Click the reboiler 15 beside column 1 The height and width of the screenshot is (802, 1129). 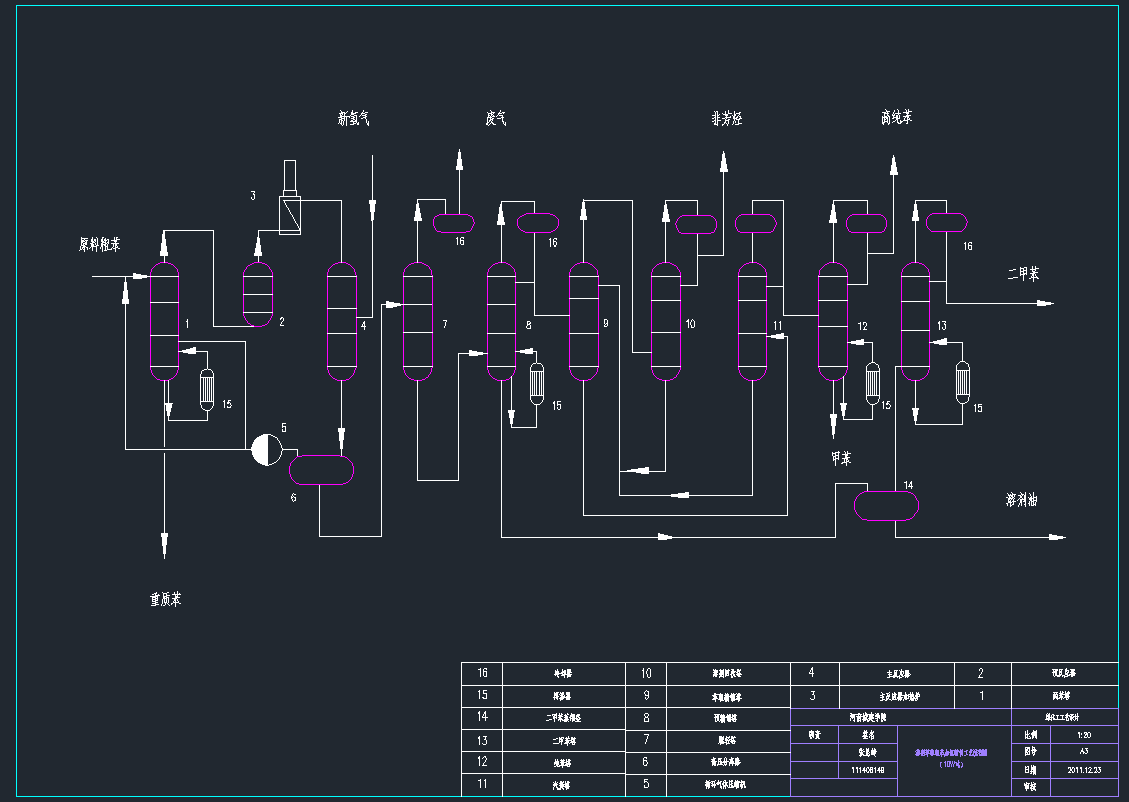pos(207,389)
